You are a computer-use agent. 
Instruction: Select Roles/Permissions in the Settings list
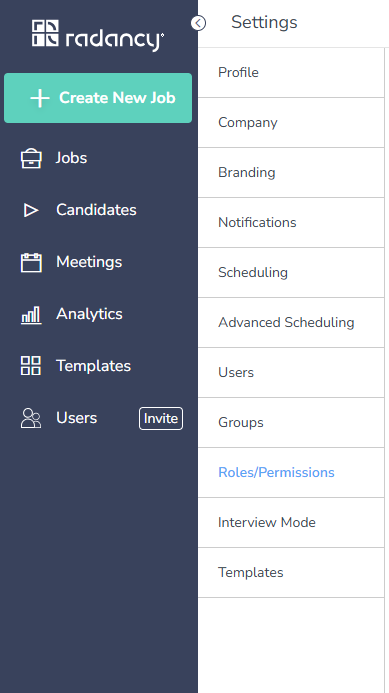point(291,472)
